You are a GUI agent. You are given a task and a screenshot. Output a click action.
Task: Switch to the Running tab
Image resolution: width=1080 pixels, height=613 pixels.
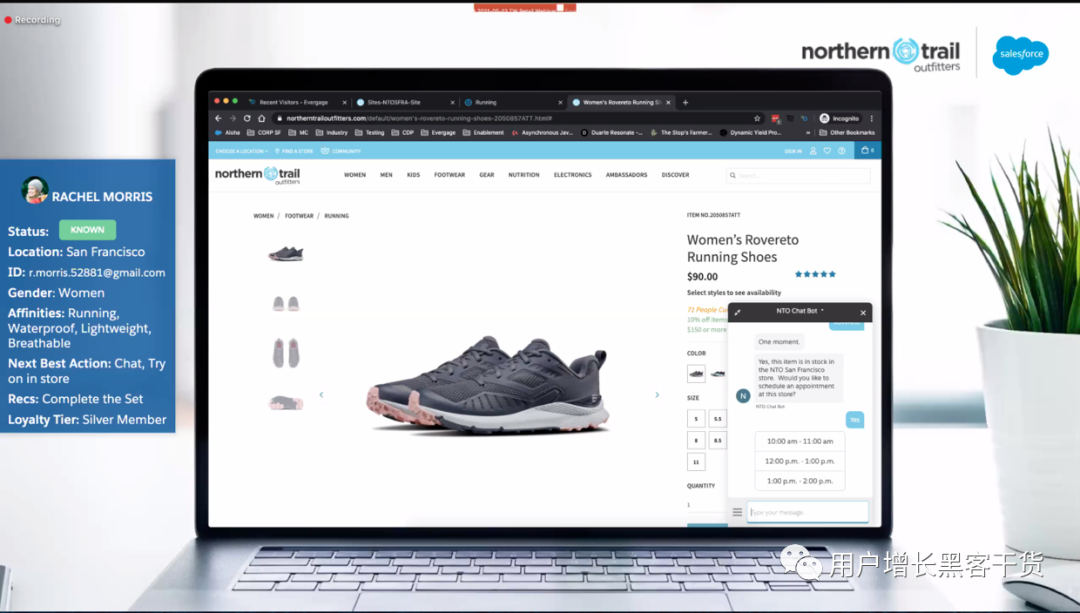(486, 103)
